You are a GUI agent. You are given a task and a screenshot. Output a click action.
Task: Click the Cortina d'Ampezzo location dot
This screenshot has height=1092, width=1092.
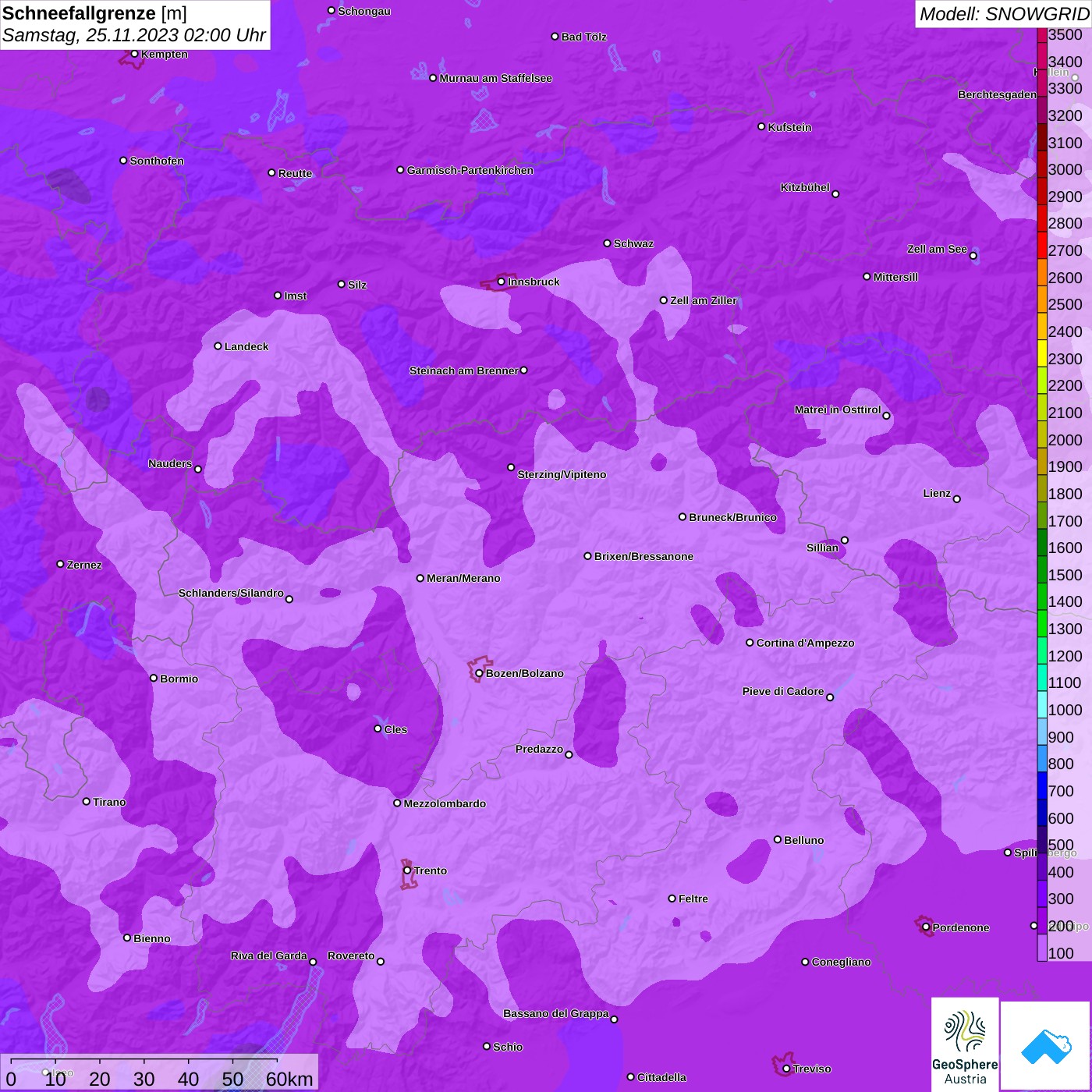(x=750, y=643)
